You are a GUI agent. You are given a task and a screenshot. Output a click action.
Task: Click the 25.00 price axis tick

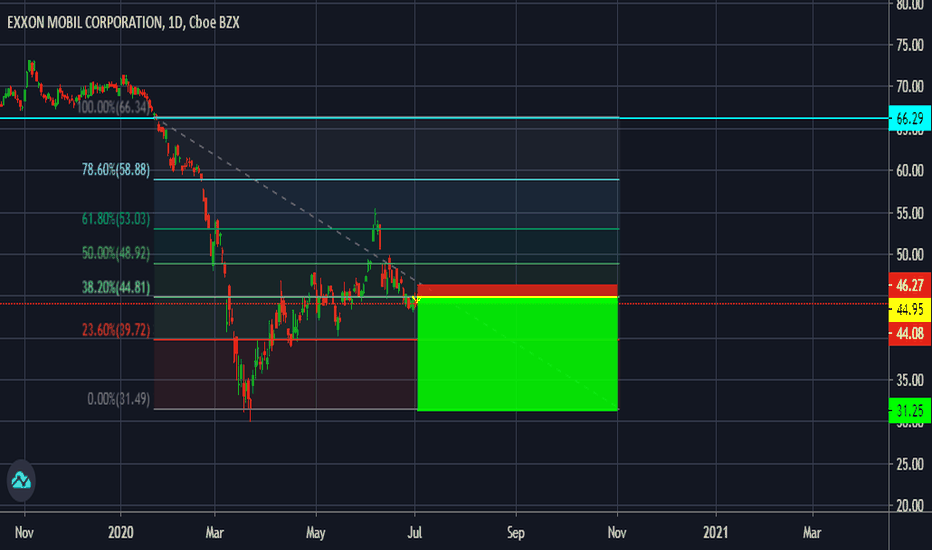pos(910,464)
